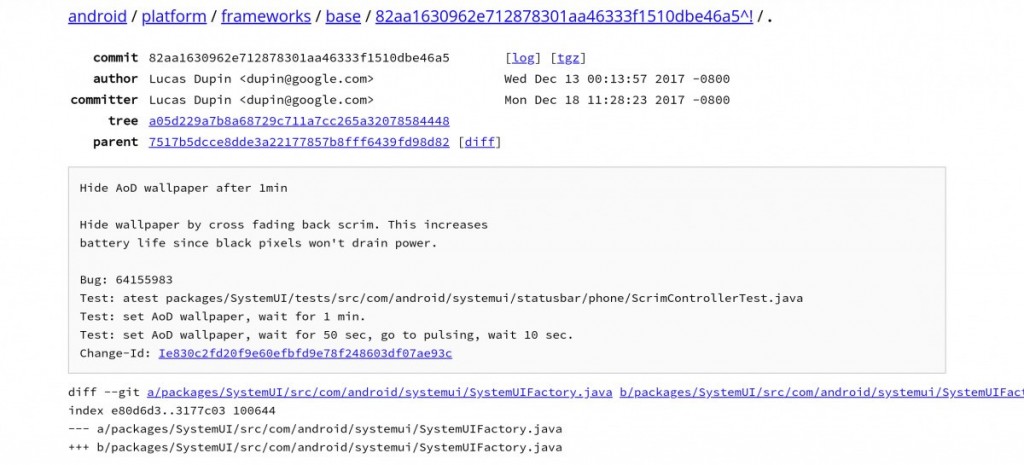Viewport: 1024px width, 465px height.
Task: Go to the platform breadcrumb
Action: (x=174, y=16)
